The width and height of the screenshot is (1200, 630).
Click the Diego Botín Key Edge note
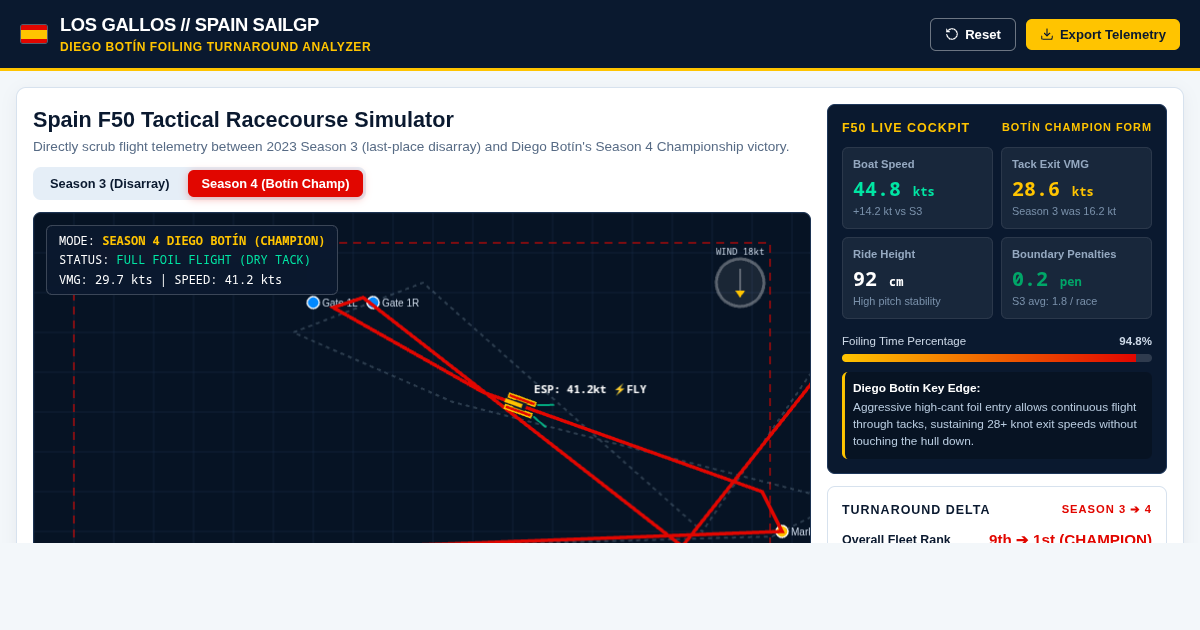click(997, 415)
